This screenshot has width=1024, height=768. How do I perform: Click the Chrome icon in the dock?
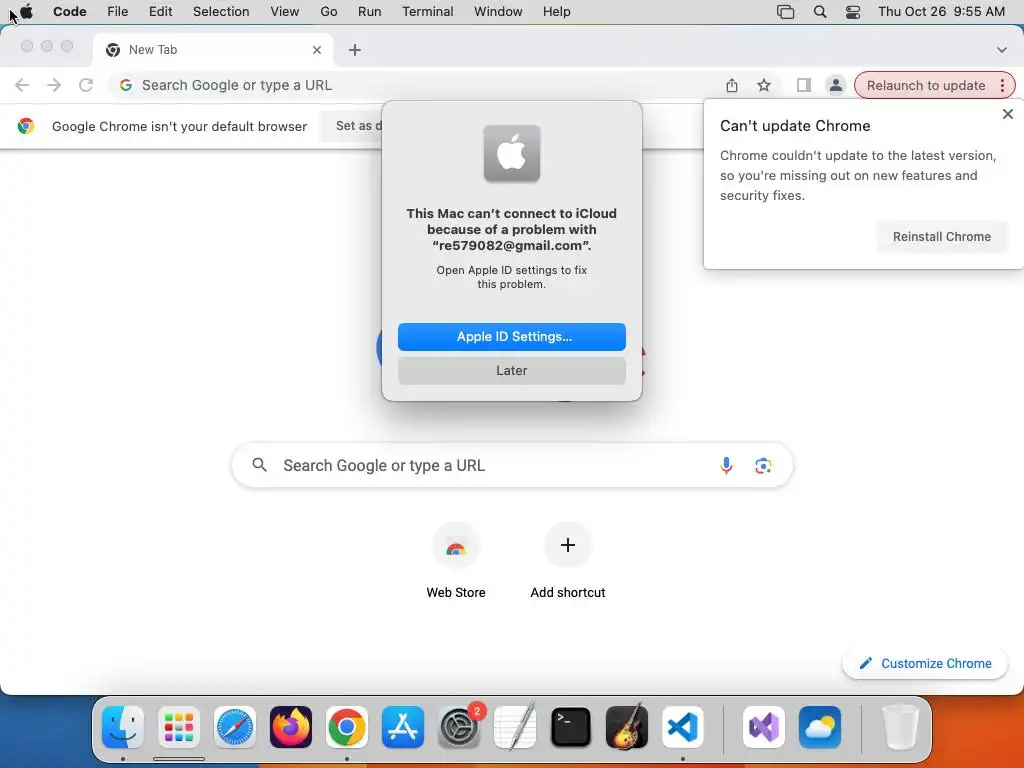[x=347, y=727]
